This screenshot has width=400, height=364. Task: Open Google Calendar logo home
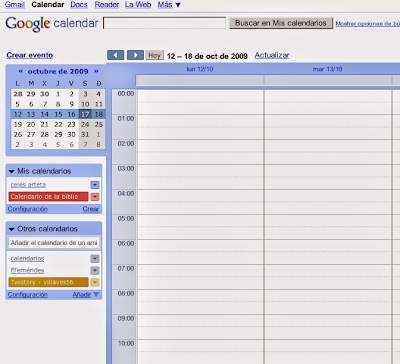pyautogui.click(x=52, y=24)
